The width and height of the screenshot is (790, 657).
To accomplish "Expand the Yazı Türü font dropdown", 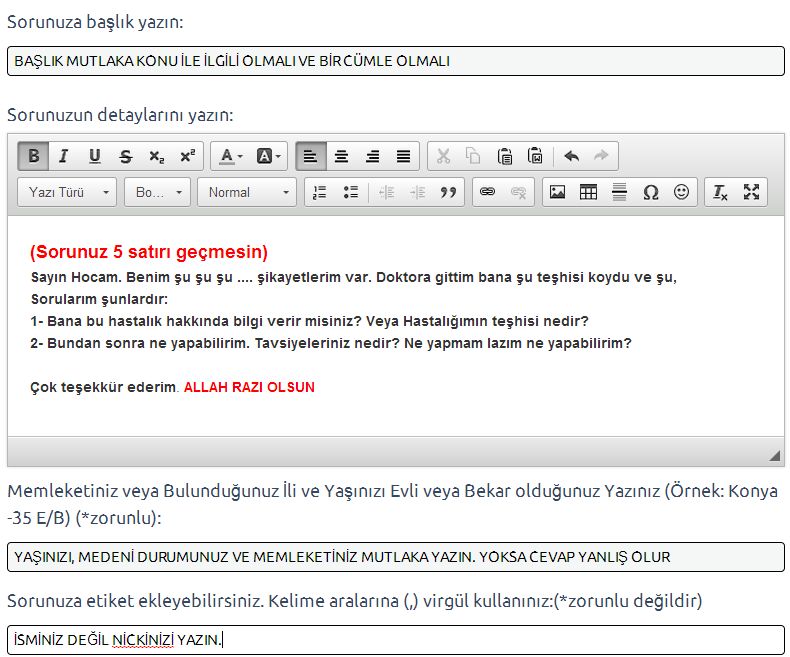I will tap(67, 192).
